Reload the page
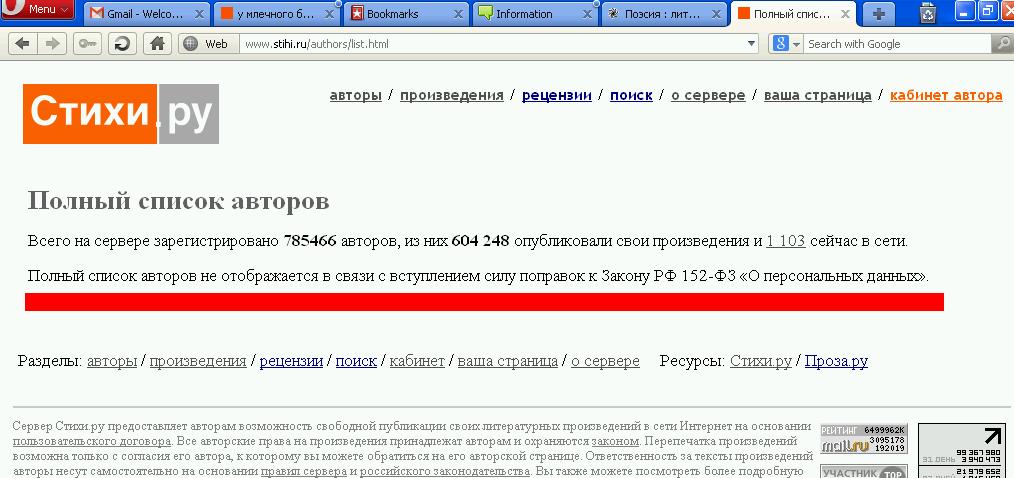Screen dimensions: 1014x478 coord(122,43)
